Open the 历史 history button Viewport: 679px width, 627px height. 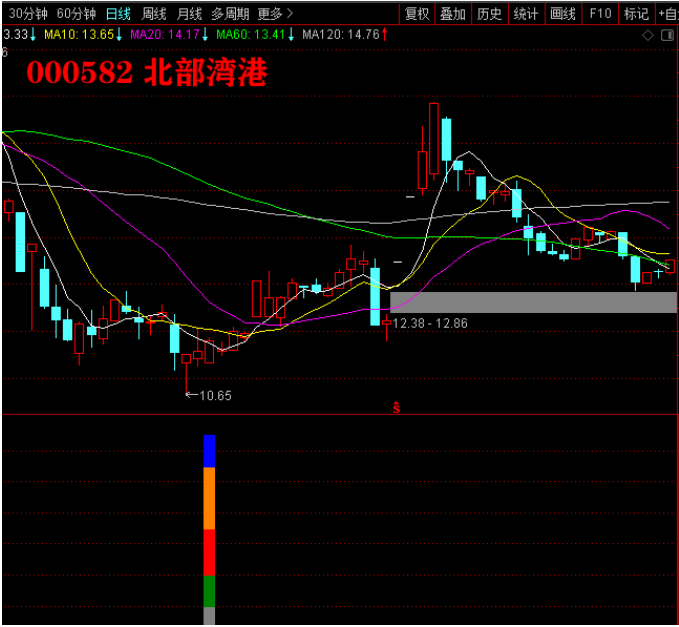(489, 14)
